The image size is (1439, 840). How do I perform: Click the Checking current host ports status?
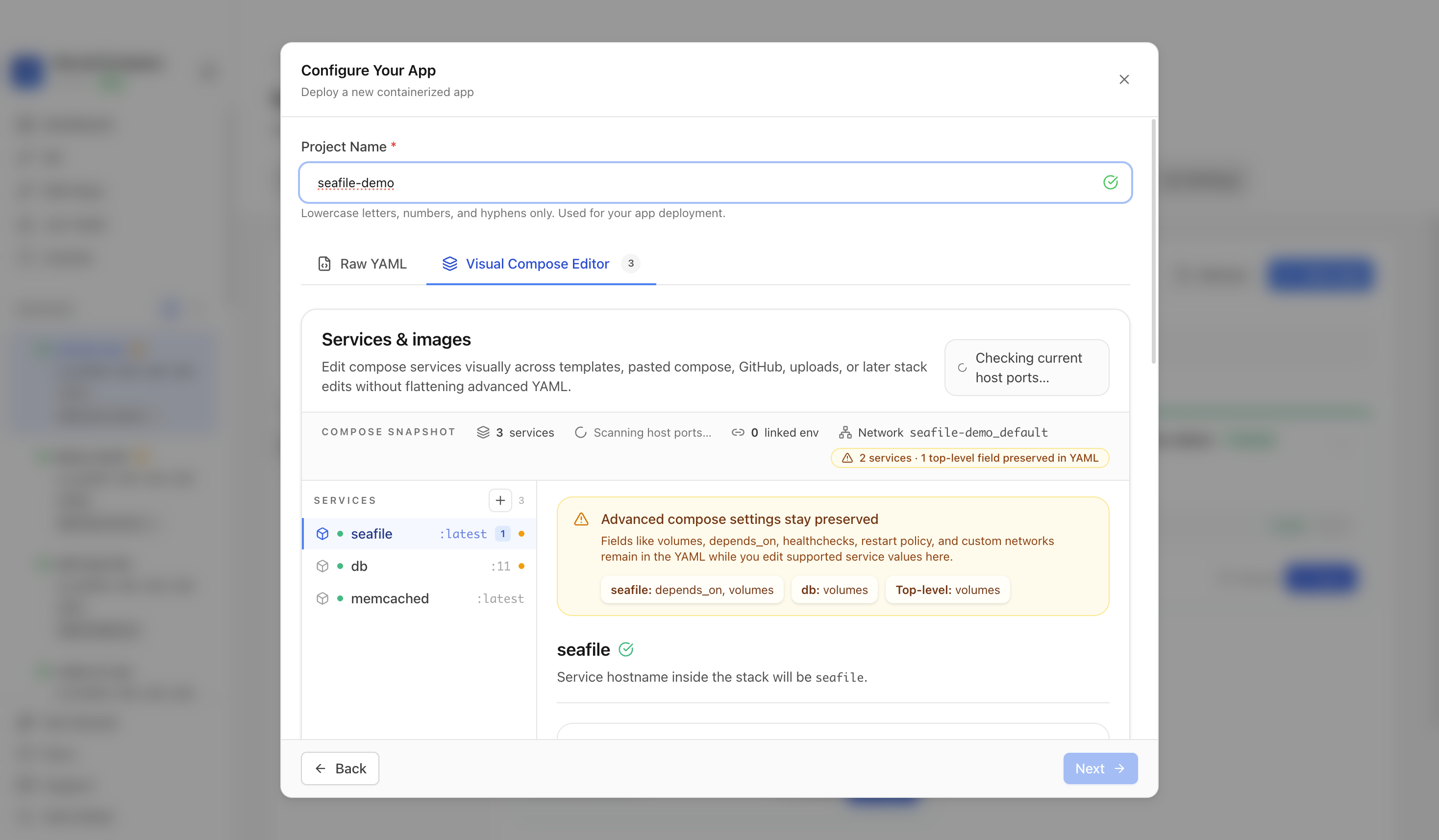point(1027,368)
